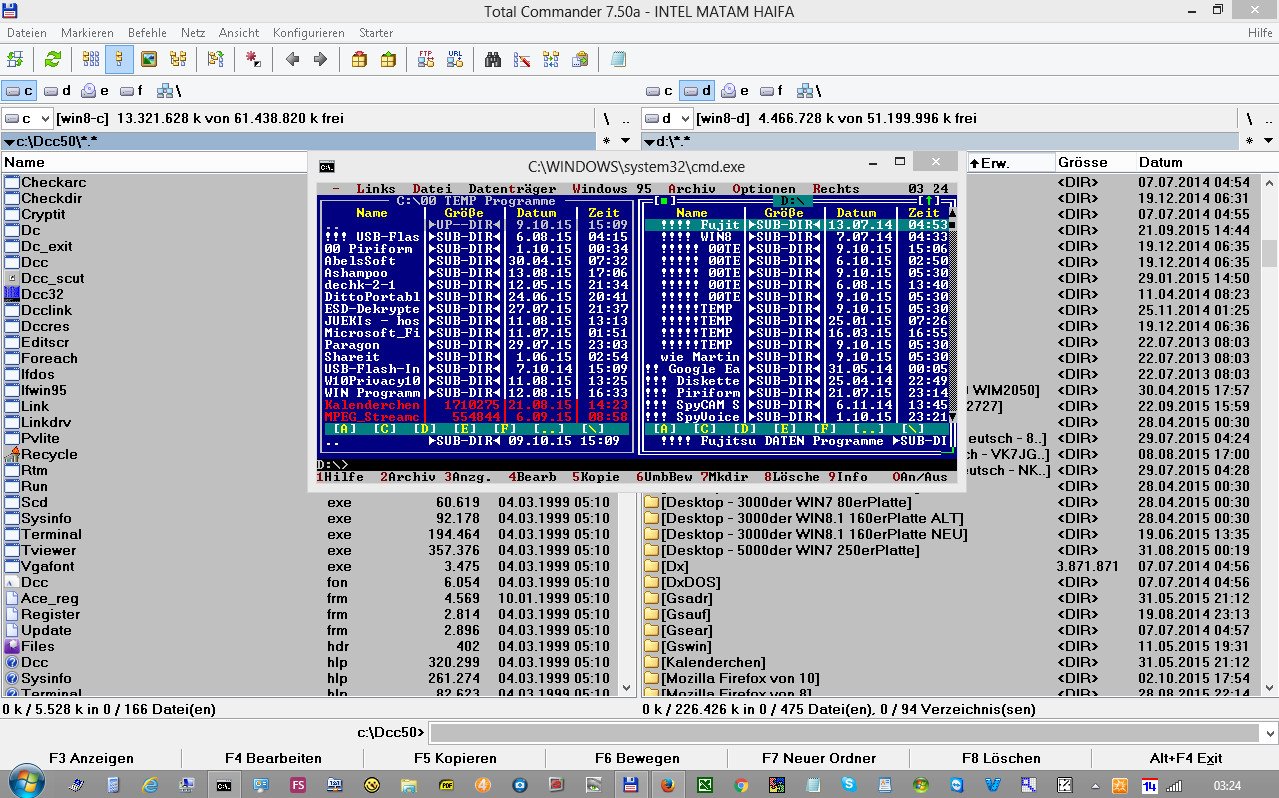Click the right panel vertical scrollbar
The width and height of the screenshot is (1279, 798).
point(1269,433)
